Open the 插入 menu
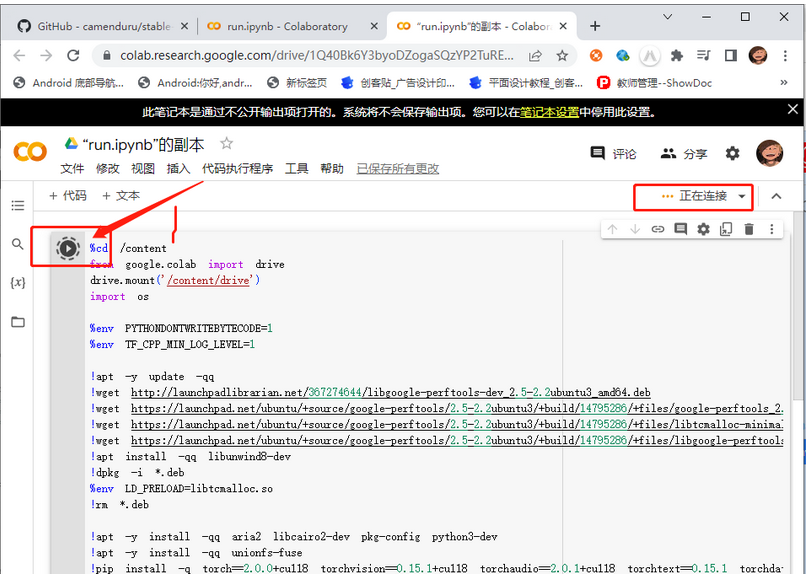Image resolution: width=807 pixels, height=574 pixels. click(178, 168)
